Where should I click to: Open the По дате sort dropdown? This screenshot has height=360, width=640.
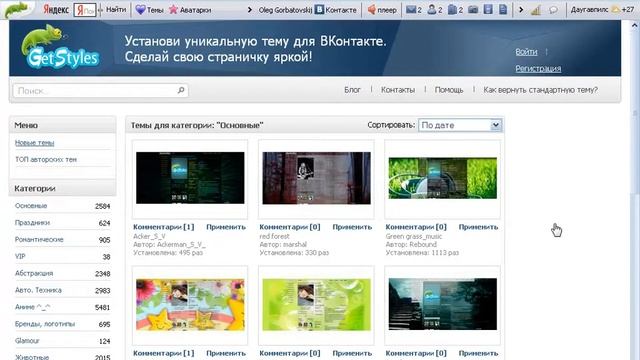pyautogui.click(x=460, y=125)
